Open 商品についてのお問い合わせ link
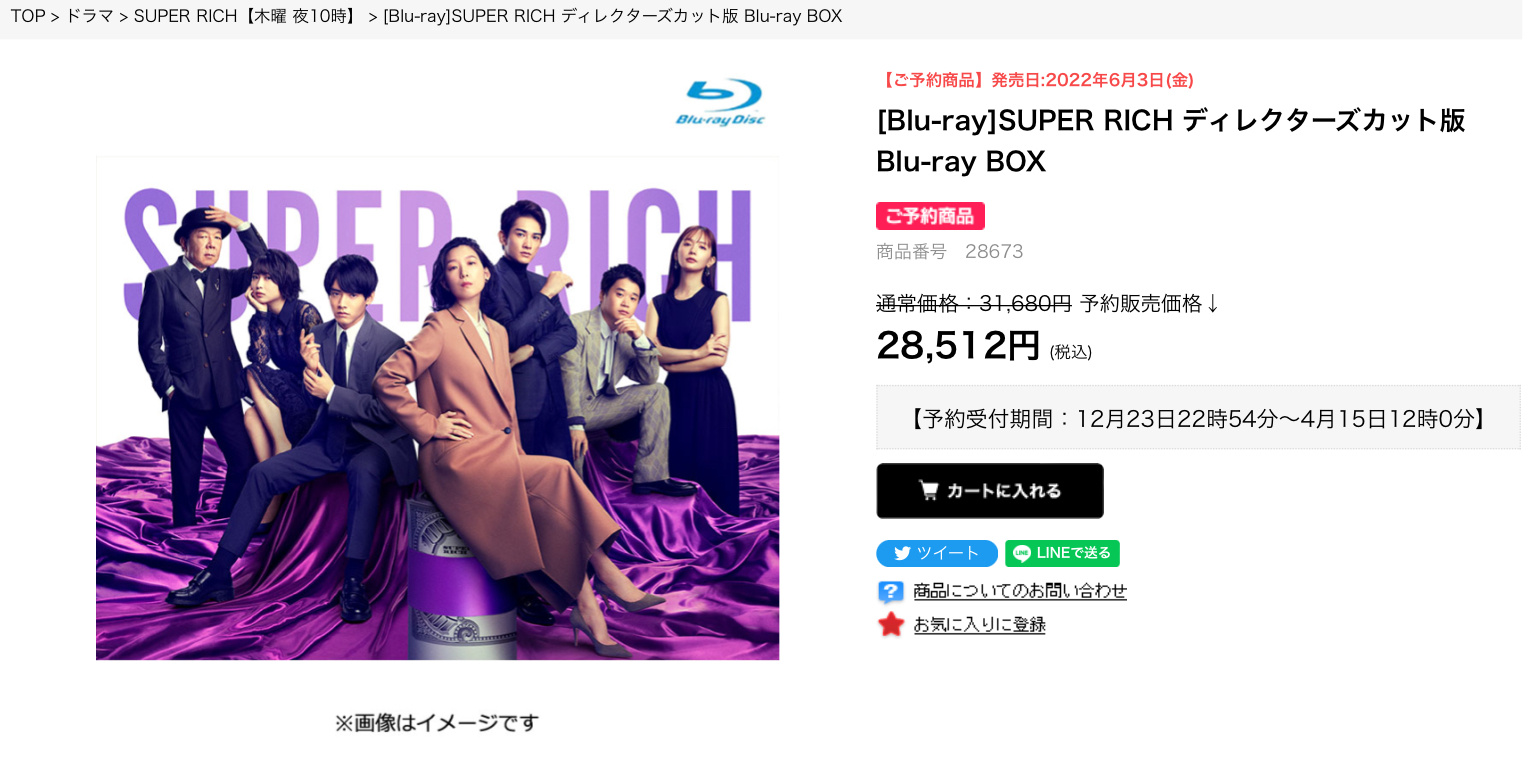This screenshot has height=768, width=1536. (1020, 591)
